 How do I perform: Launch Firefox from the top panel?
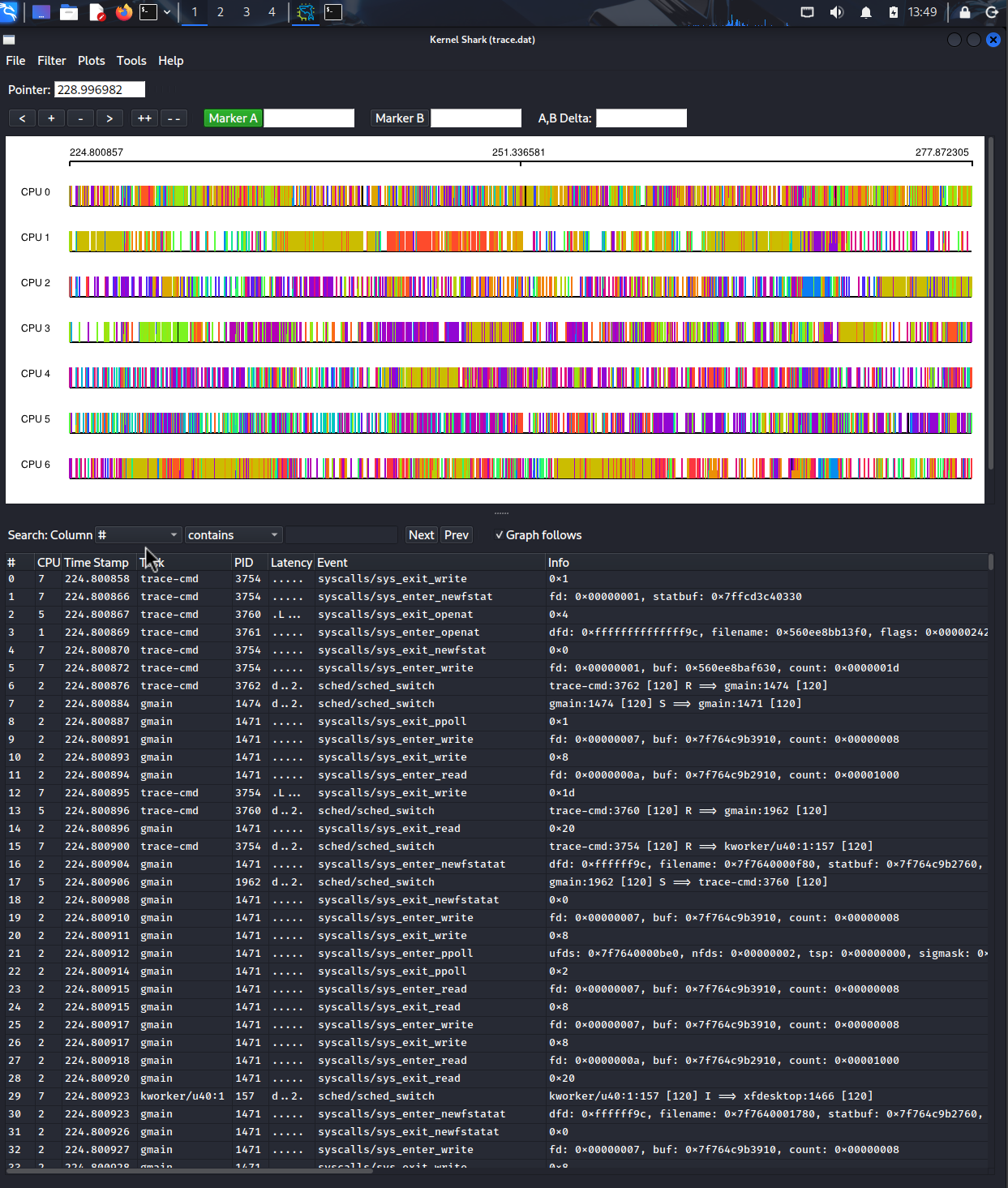coord(124,12)
